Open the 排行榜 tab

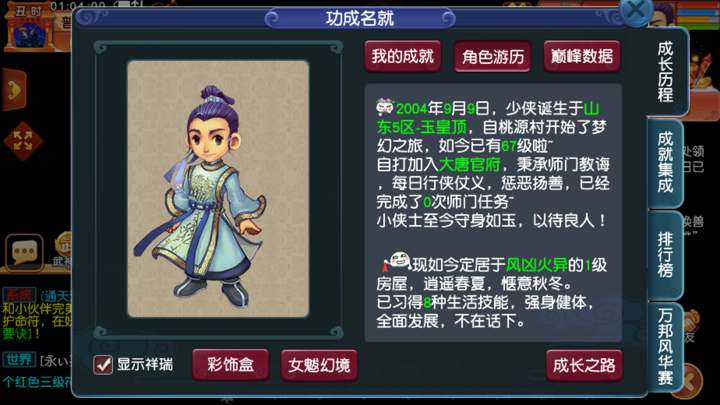click(x=665, y=255)
